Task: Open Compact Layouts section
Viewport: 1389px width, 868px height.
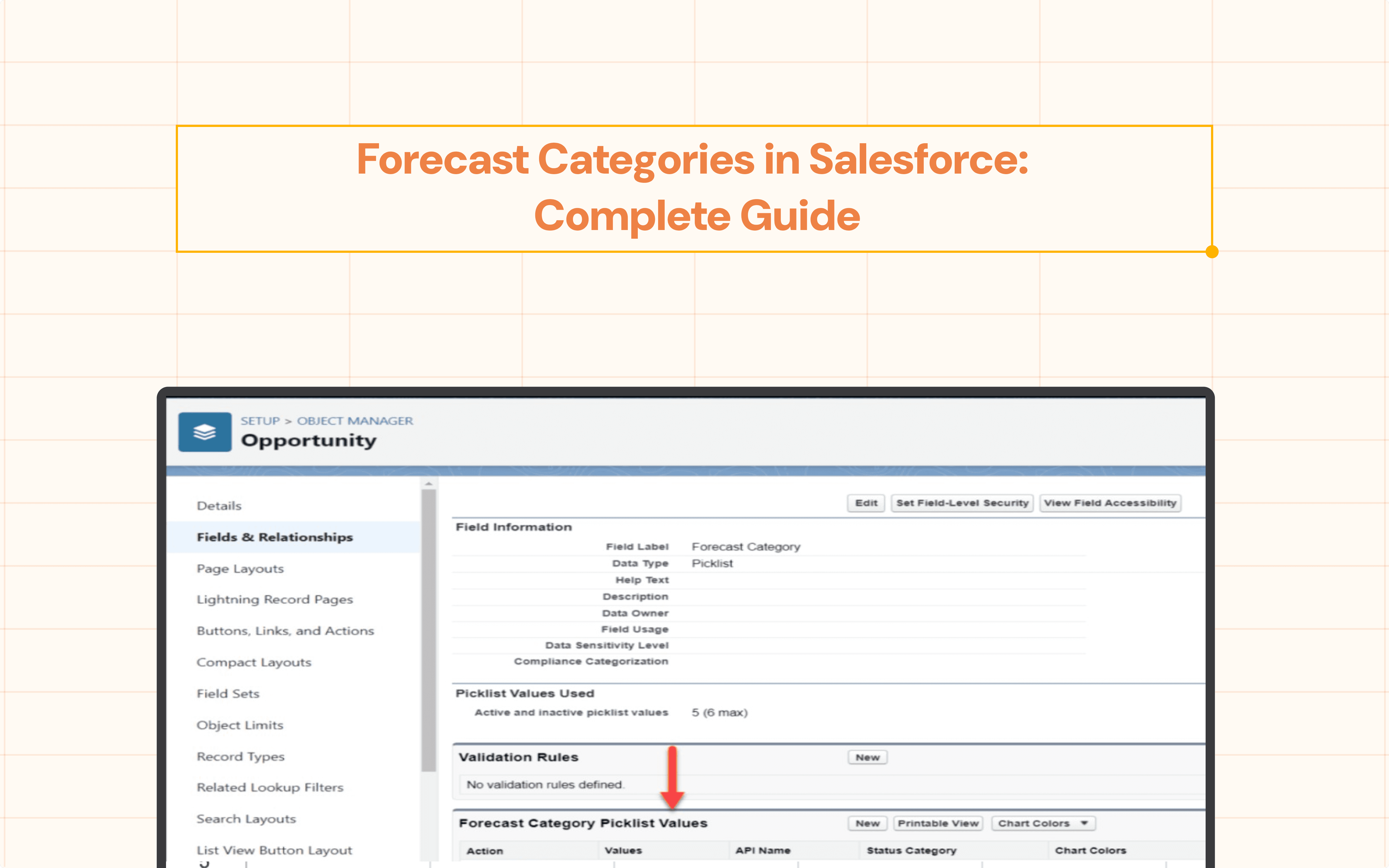Action: 254,662
